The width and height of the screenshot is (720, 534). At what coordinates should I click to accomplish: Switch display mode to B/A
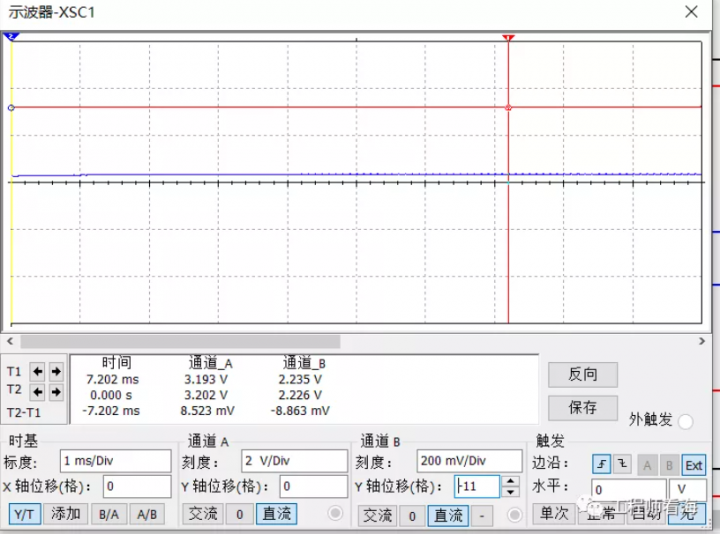pos(106,514)
